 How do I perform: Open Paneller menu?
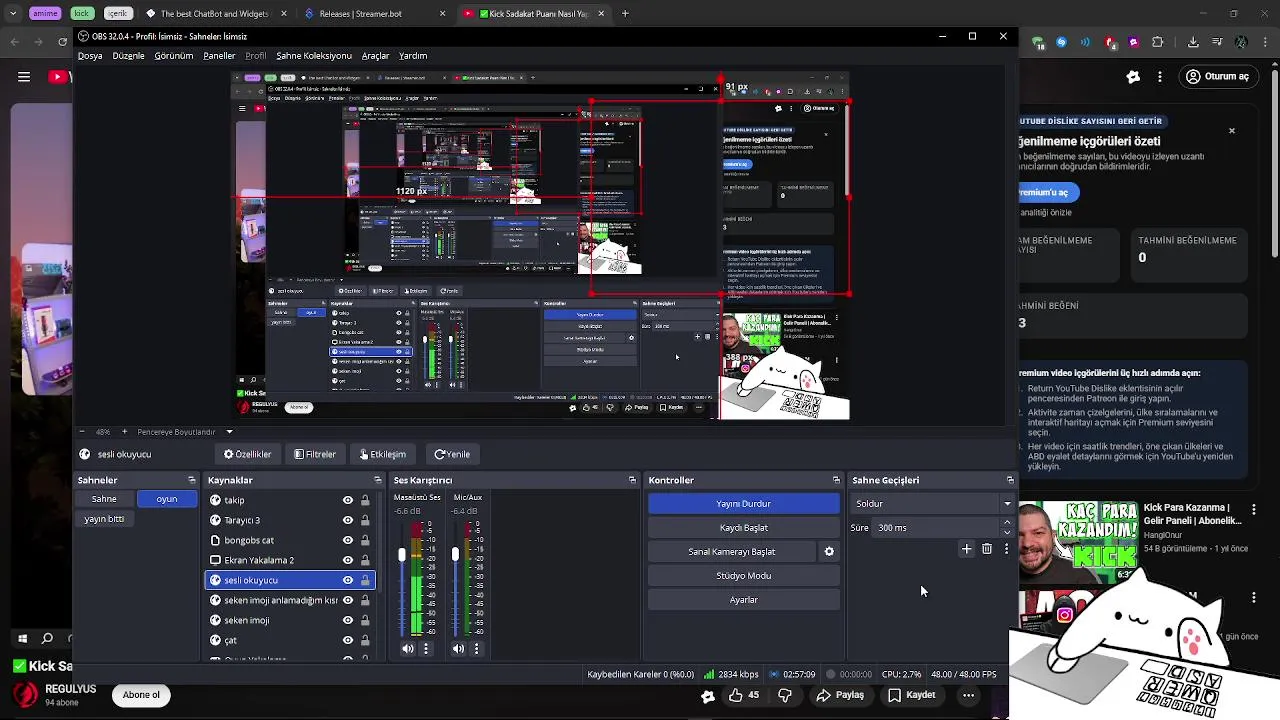point(219,56)
